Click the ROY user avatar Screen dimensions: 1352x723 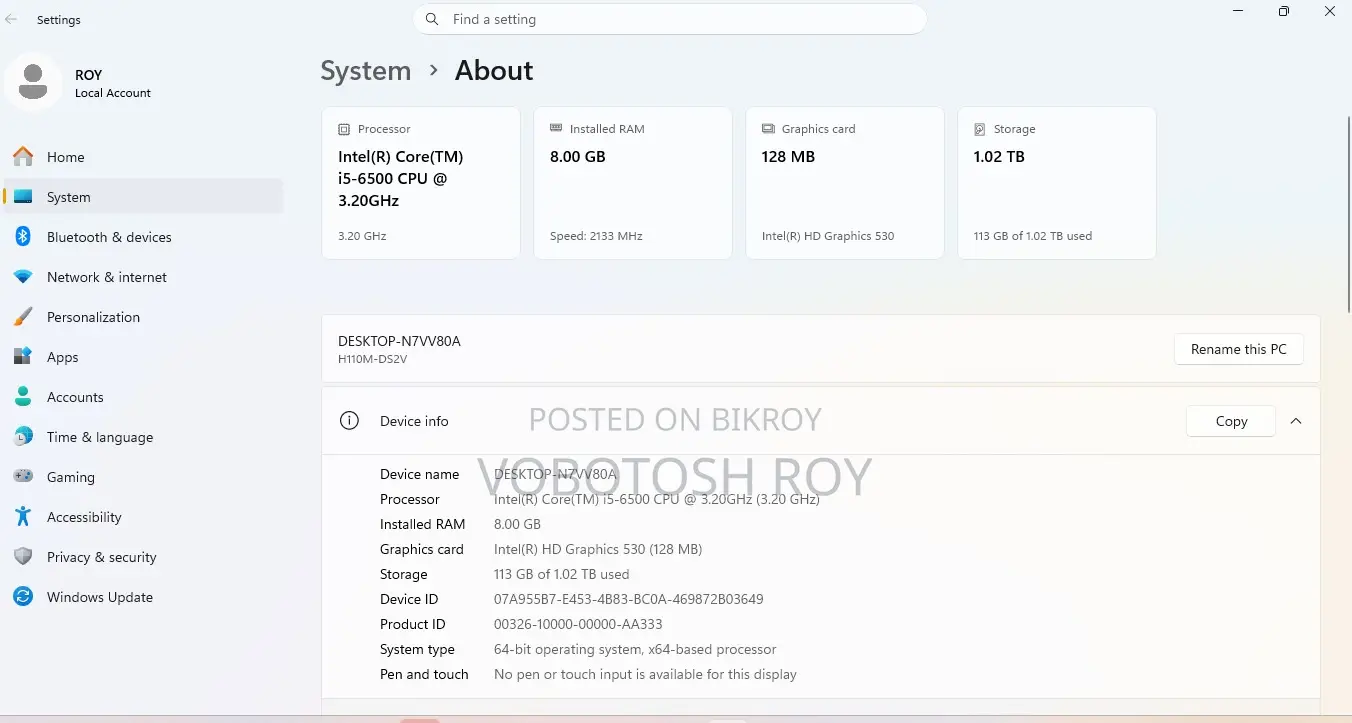(33, 83)
